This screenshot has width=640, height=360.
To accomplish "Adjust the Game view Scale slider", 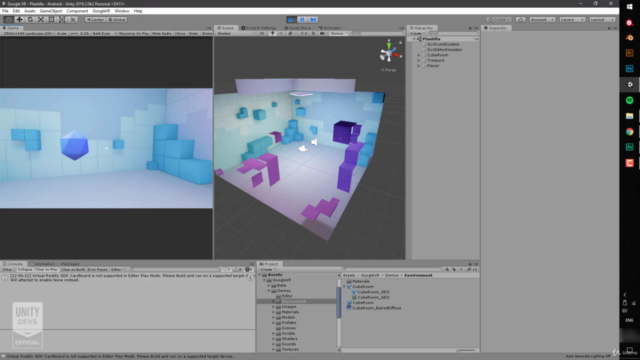I will pos(74,33).
